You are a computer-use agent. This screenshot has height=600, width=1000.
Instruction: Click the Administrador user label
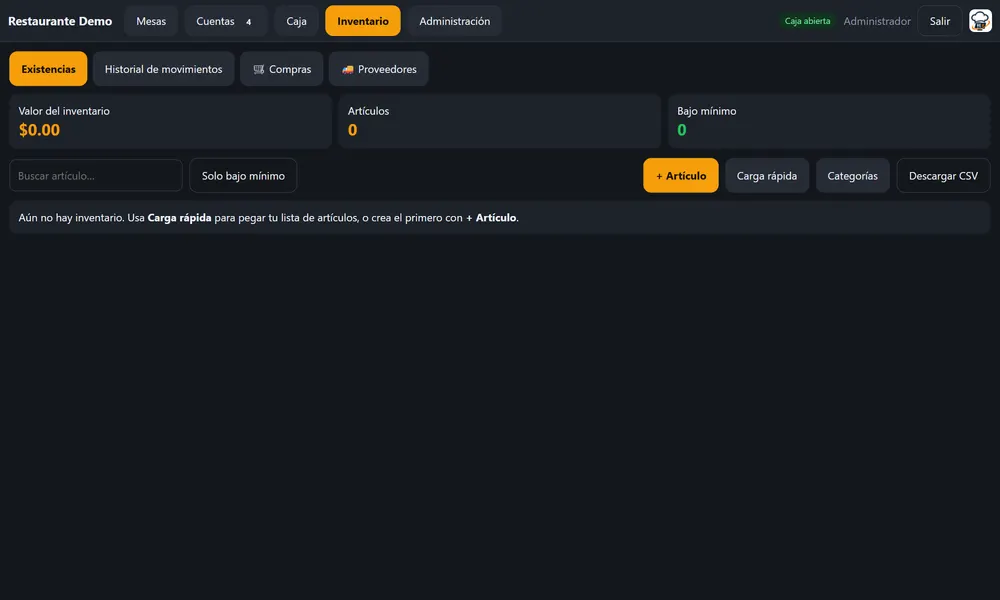[877, 21]
